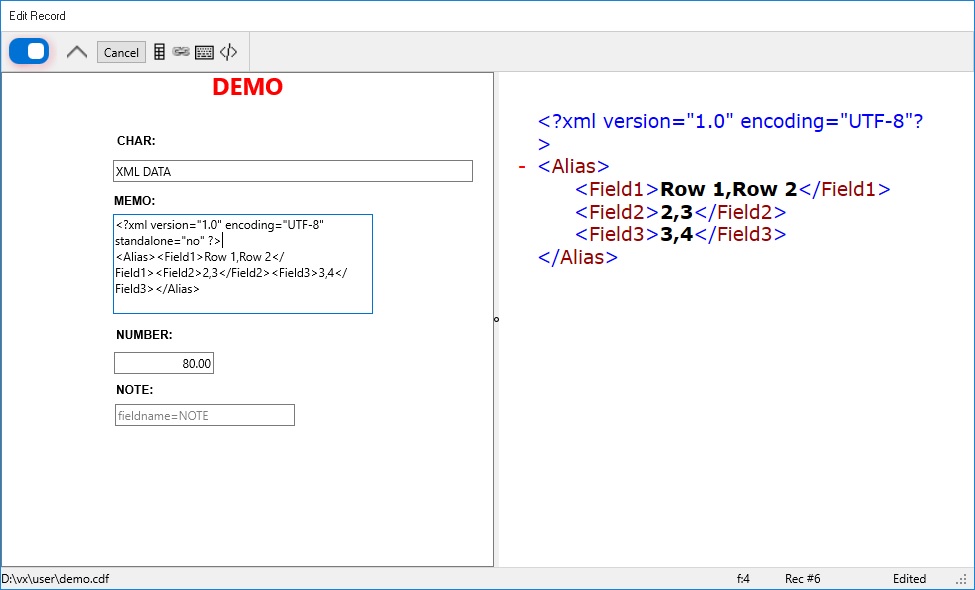Click the splitter handle between the panes

pos(496,320)
